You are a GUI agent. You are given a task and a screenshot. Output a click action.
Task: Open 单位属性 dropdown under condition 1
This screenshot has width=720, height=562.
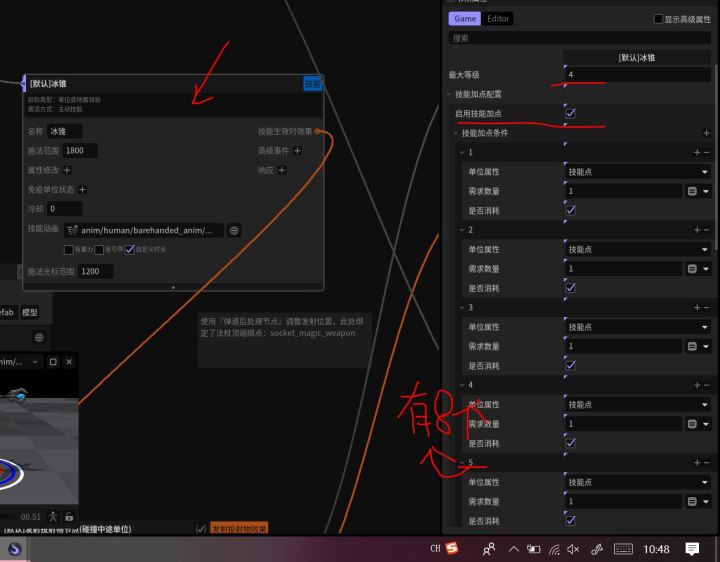click(637, 172)
